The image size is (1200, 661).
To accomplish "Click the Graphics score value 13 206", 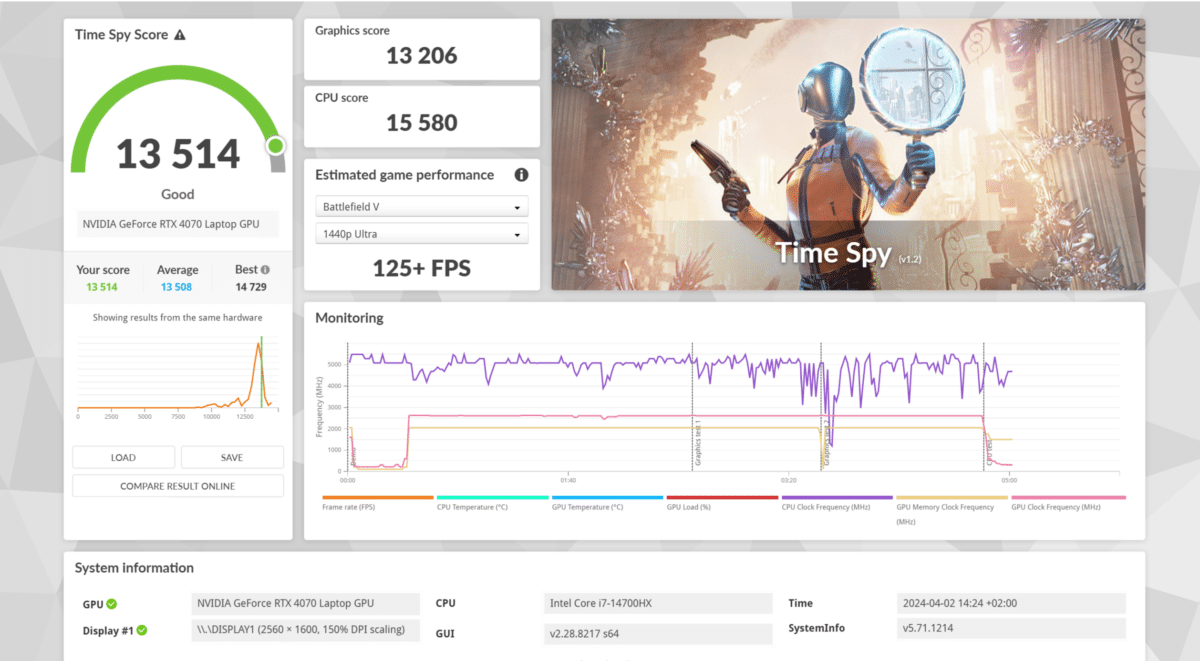I will (422, 56).
